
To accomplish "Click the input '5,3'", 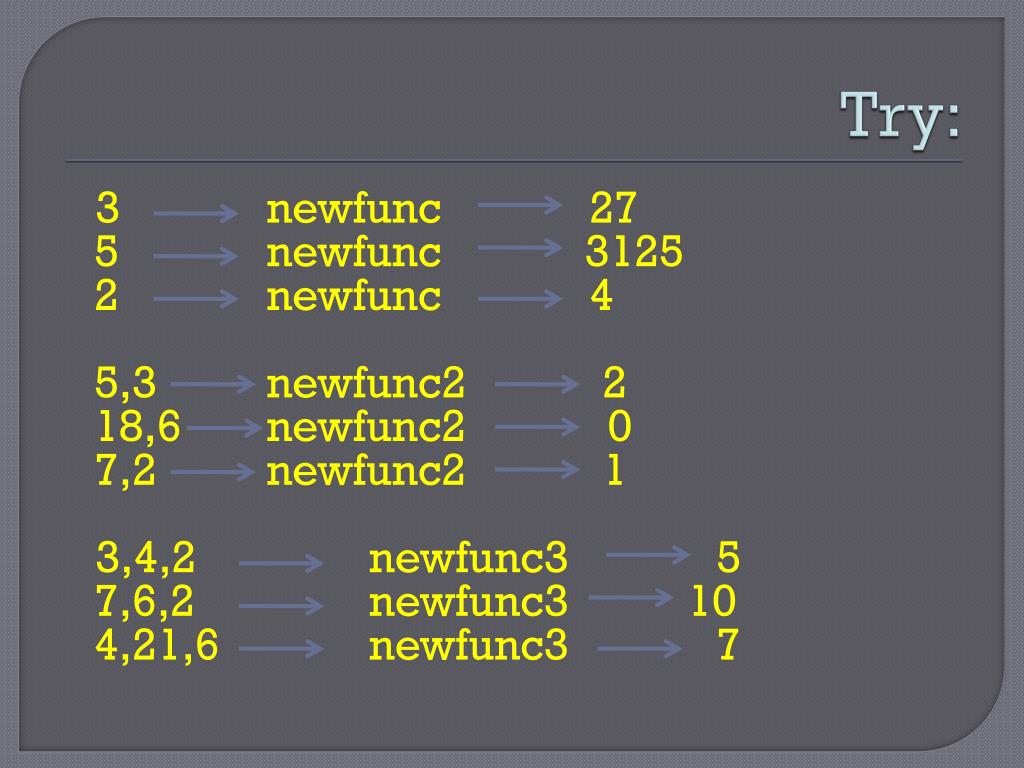I will pyautogui.click(x=126, y=383).
